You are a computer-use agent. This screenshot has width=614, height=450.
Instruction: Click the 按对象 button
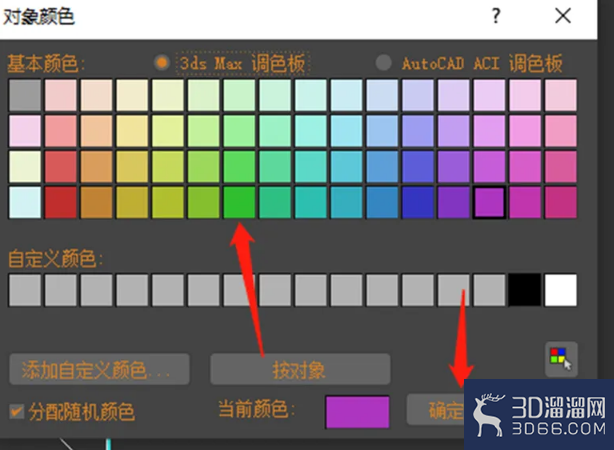pos(300,369)
